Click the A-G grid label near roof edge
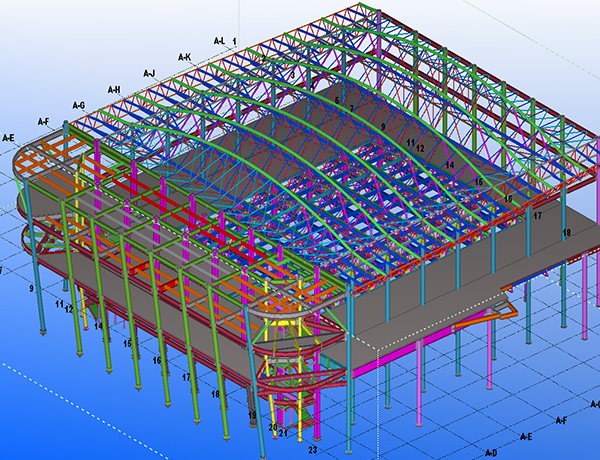600x460 pixels. [78, 105]
